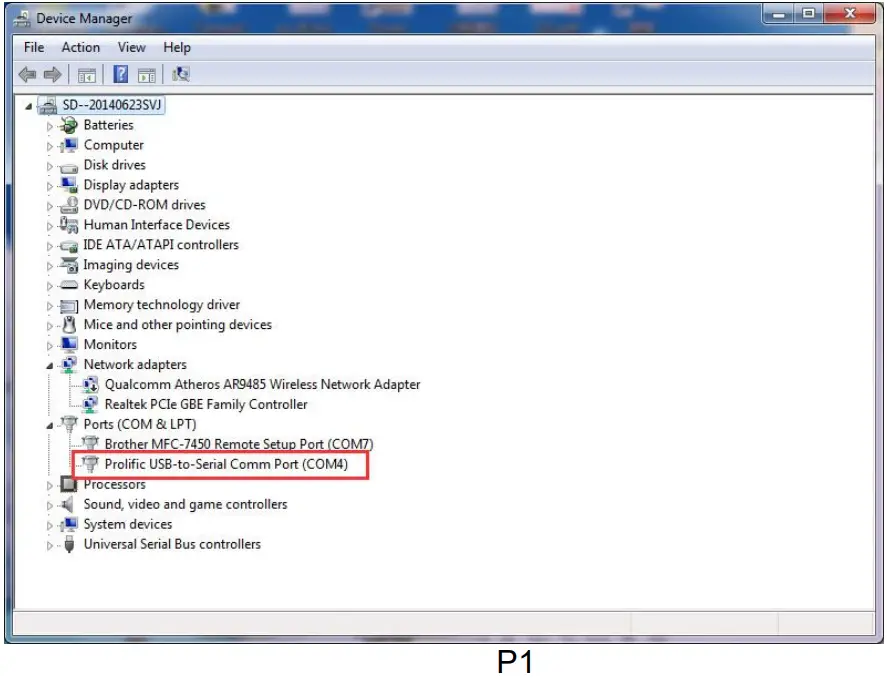Select the Processors label
887x680 pixels.
tap(114, 485)
